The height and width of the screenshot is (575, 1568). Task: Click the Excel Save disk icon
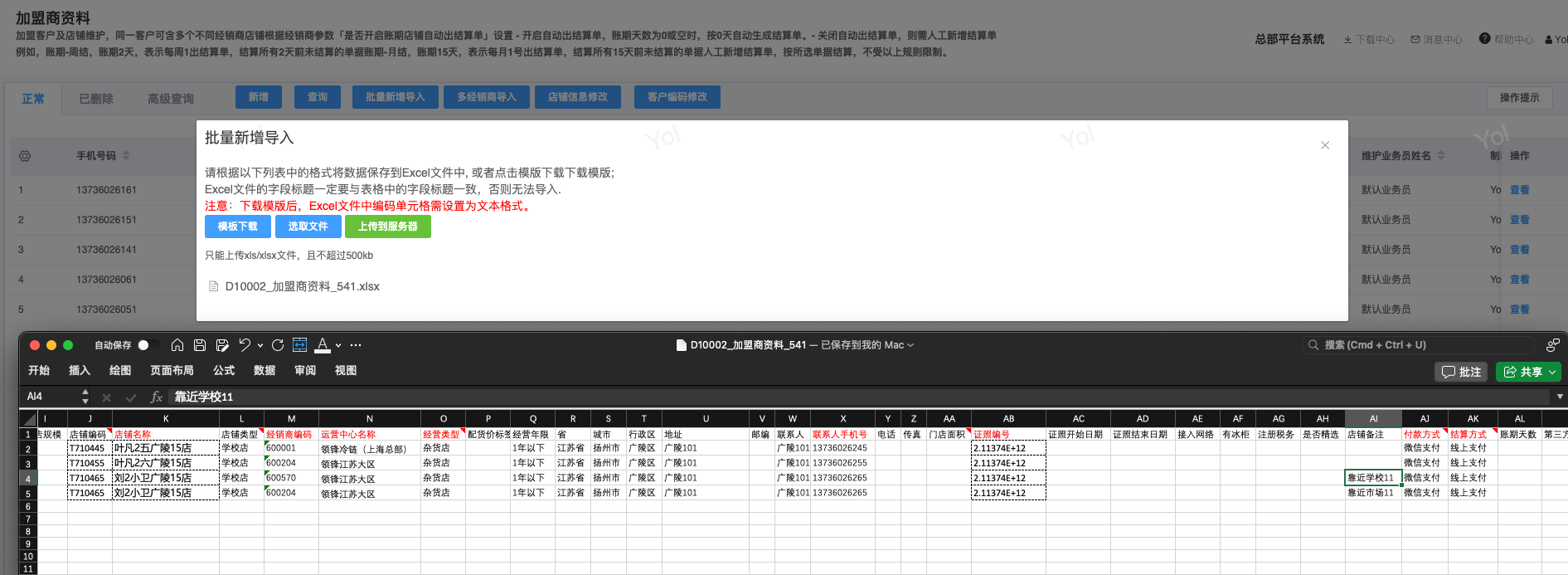coord(200,345)
